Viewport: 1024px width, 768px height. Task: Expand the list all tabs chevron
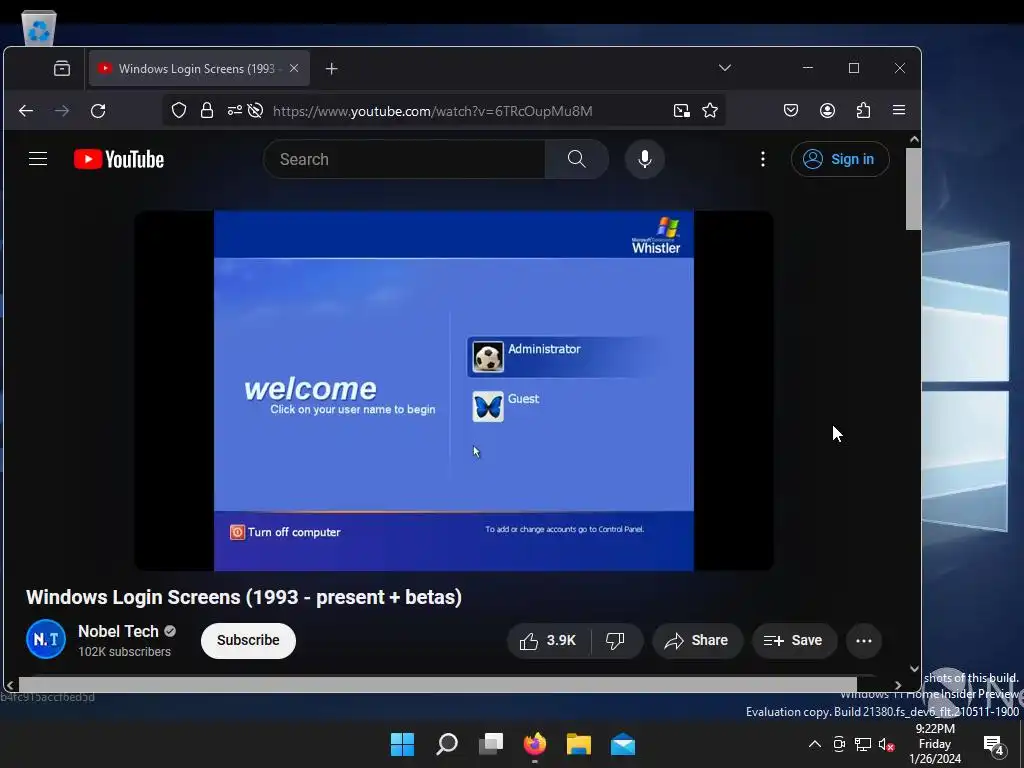click(x=725, y=68)
